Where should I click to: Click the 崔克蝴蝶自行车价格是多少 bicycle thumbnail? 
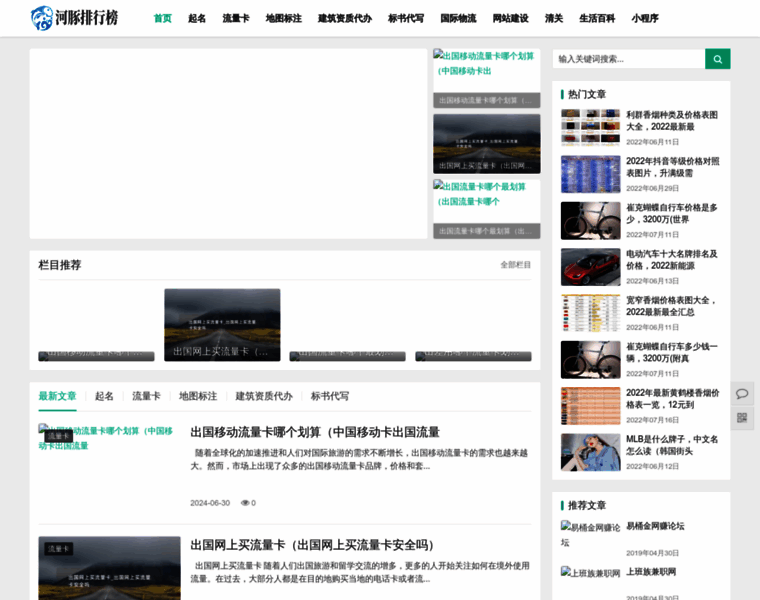(x=590, y=221)
